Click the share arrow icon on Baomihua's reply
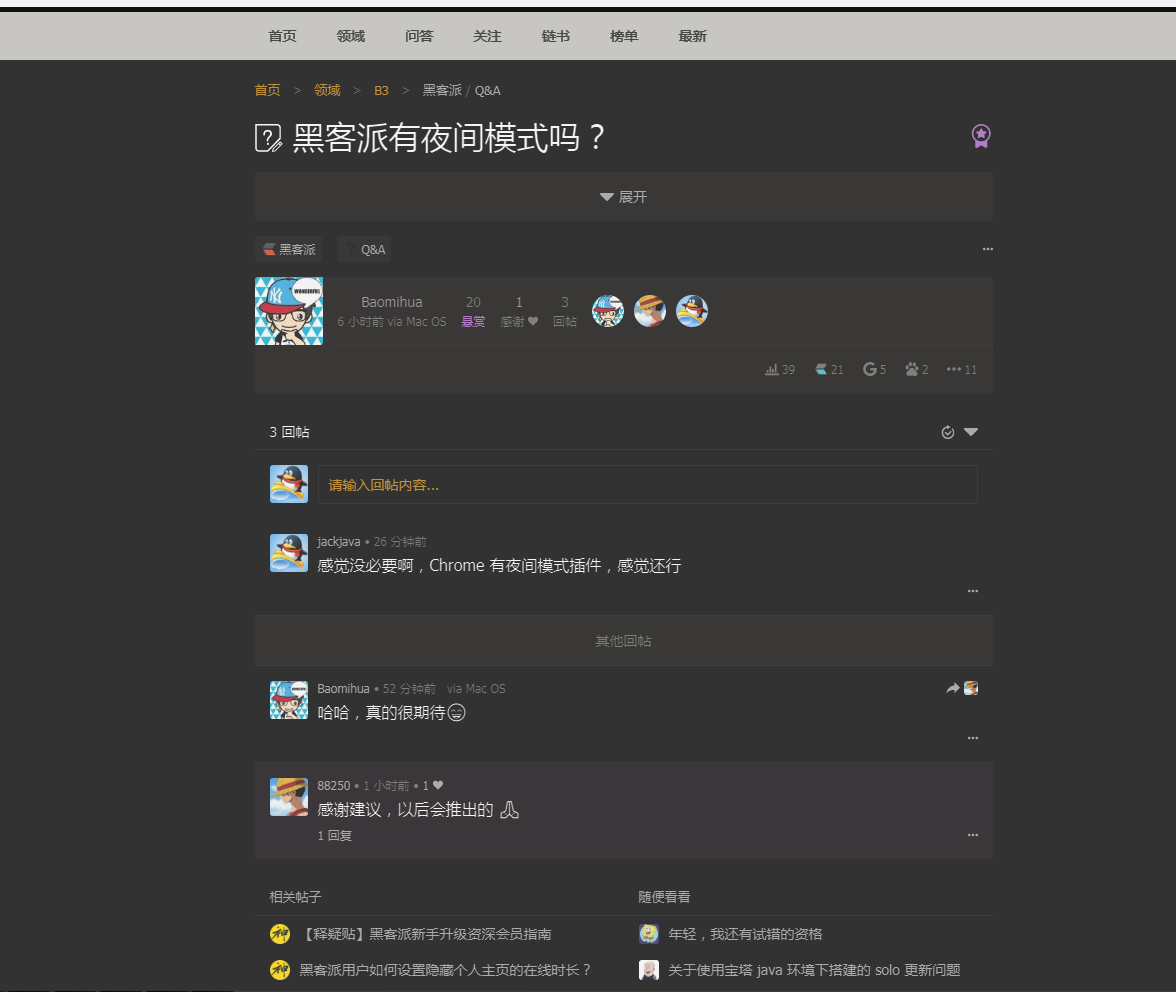The image size is (1176, 992). coord(951,688)
